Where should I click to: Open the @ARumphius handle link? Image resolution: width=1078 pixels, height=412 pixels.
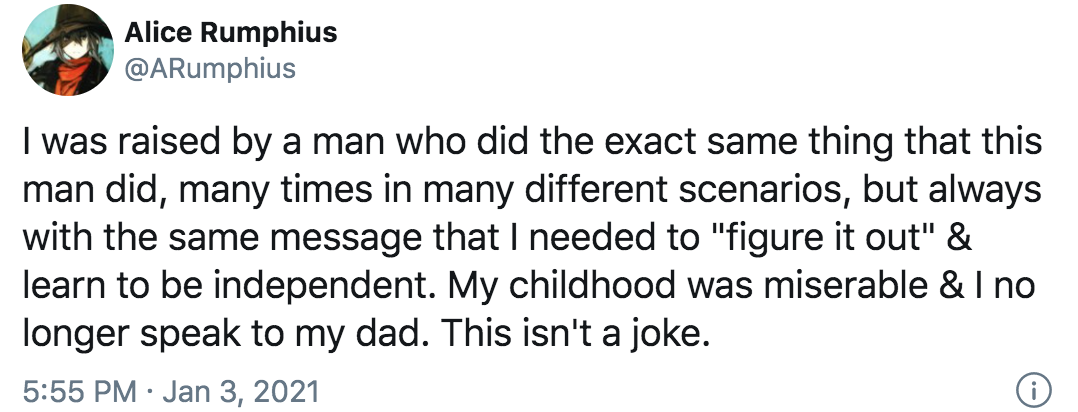tap(210, 68)
